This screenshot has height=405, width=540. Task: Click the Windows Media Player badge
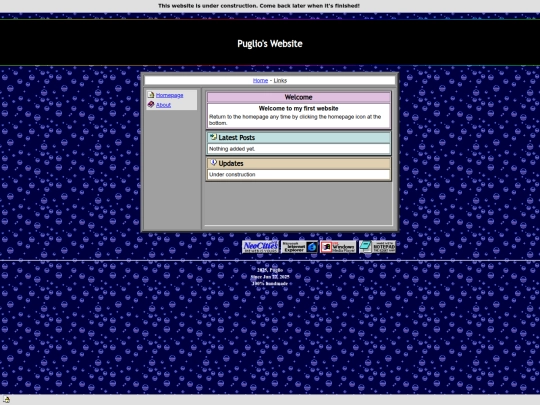[338, 247]
